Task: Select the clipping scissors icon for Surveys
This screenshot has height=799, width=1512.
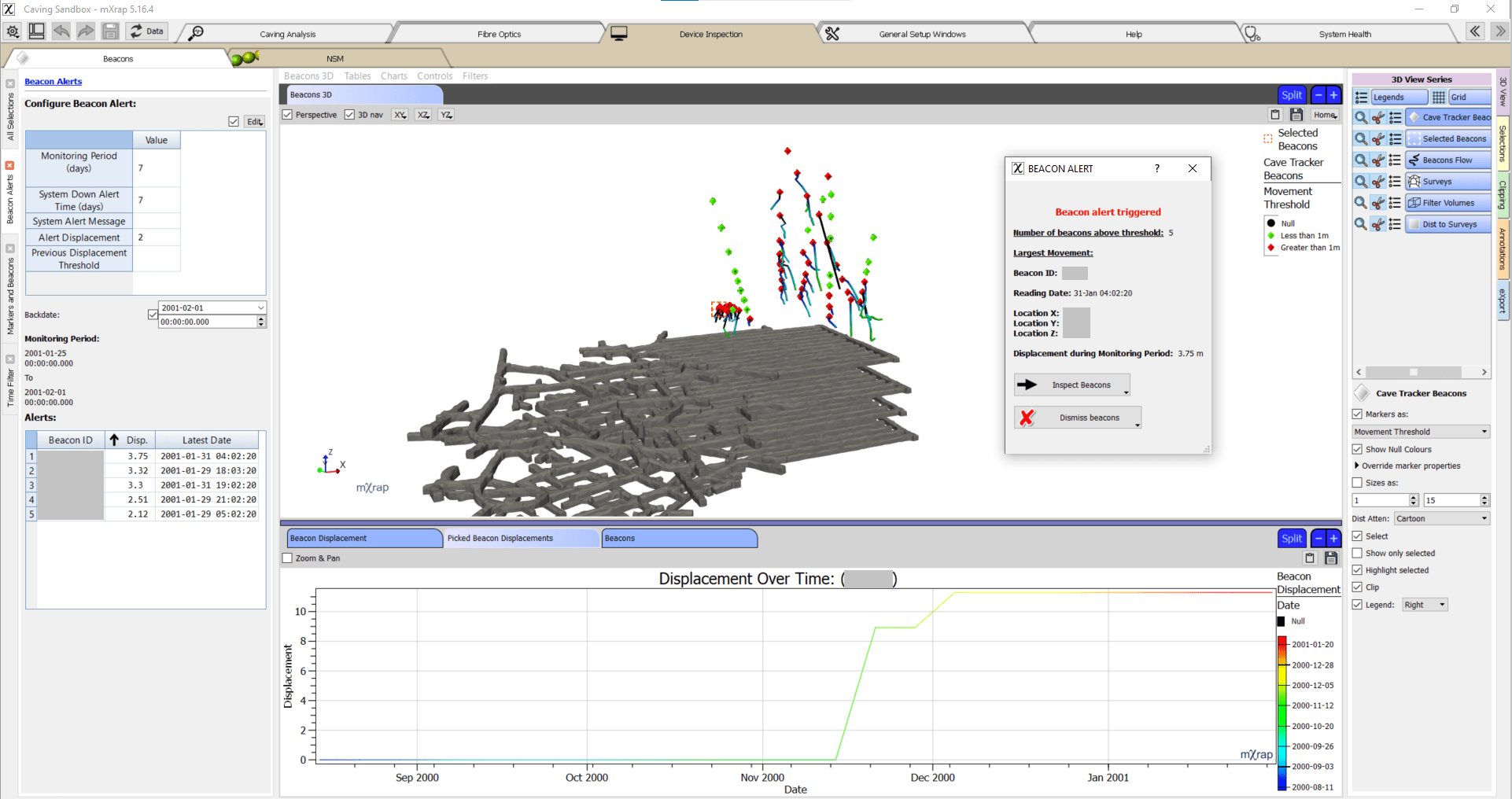Action: [x=1377, y=181]
